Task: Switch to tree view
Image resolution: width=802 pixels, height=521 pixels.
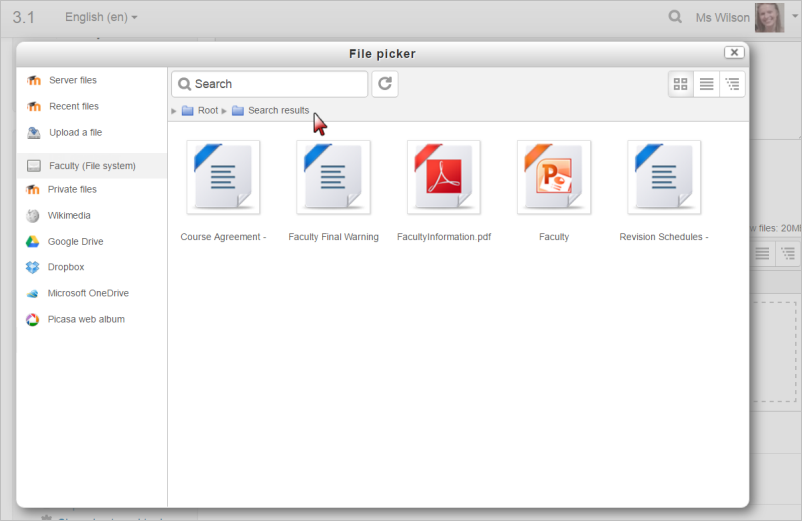Action: pos(733,84)
